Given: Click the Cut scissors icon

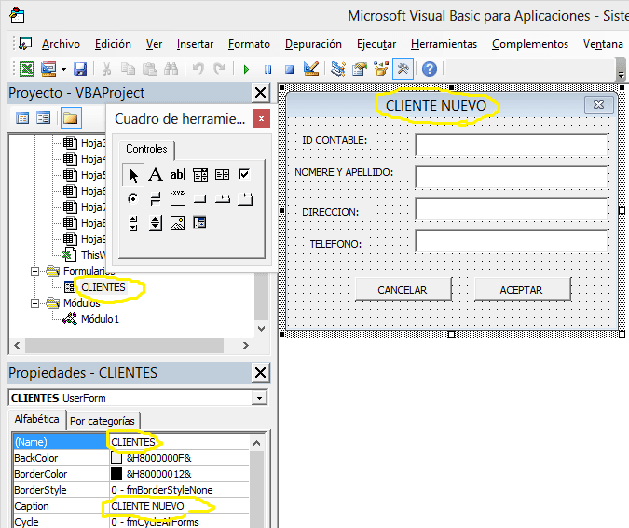Looking at the screenshot, I should tap(106, 69).
